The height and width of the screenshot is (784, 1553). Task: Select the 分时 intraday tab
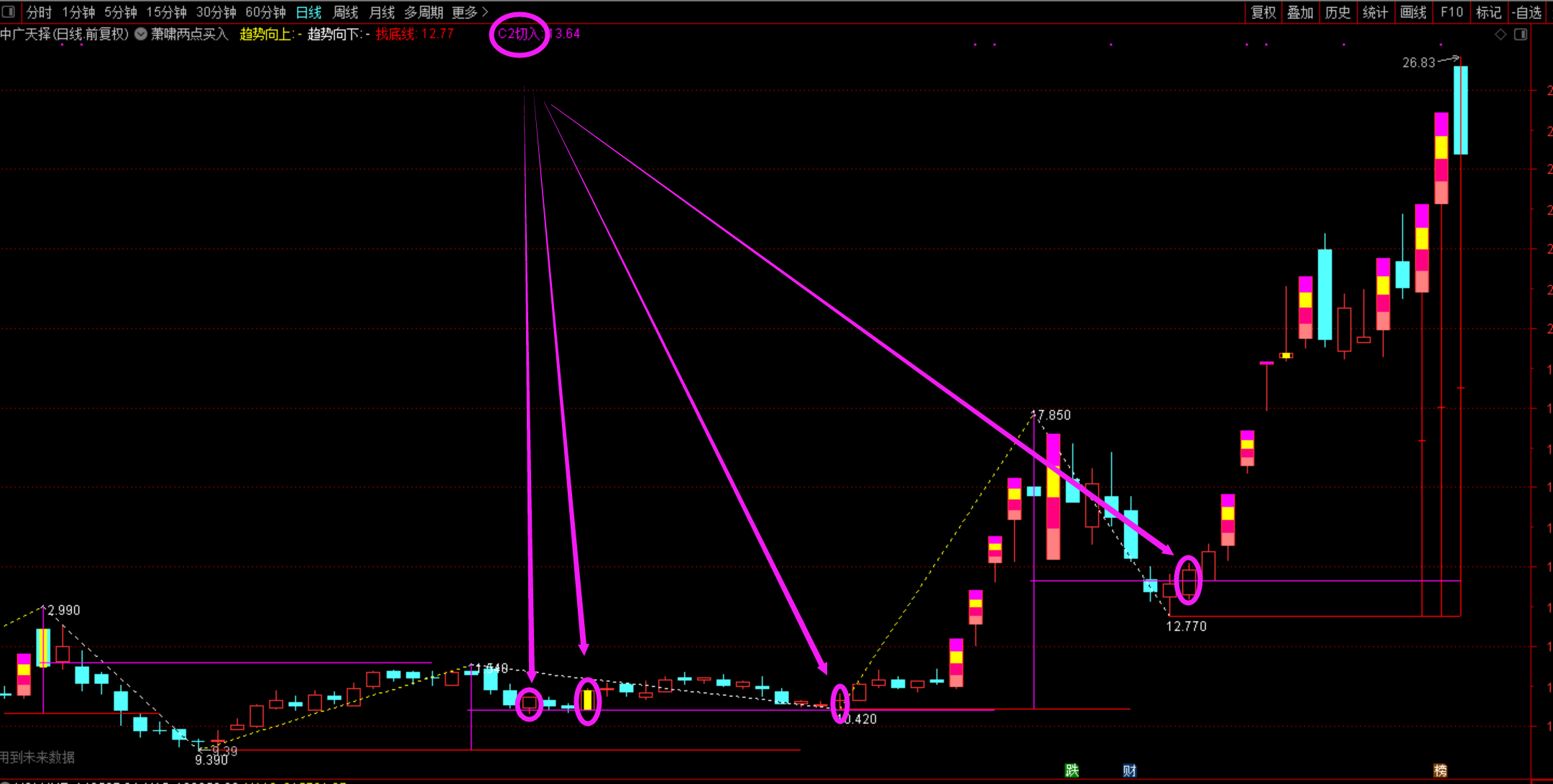click(x=39, y=12)
